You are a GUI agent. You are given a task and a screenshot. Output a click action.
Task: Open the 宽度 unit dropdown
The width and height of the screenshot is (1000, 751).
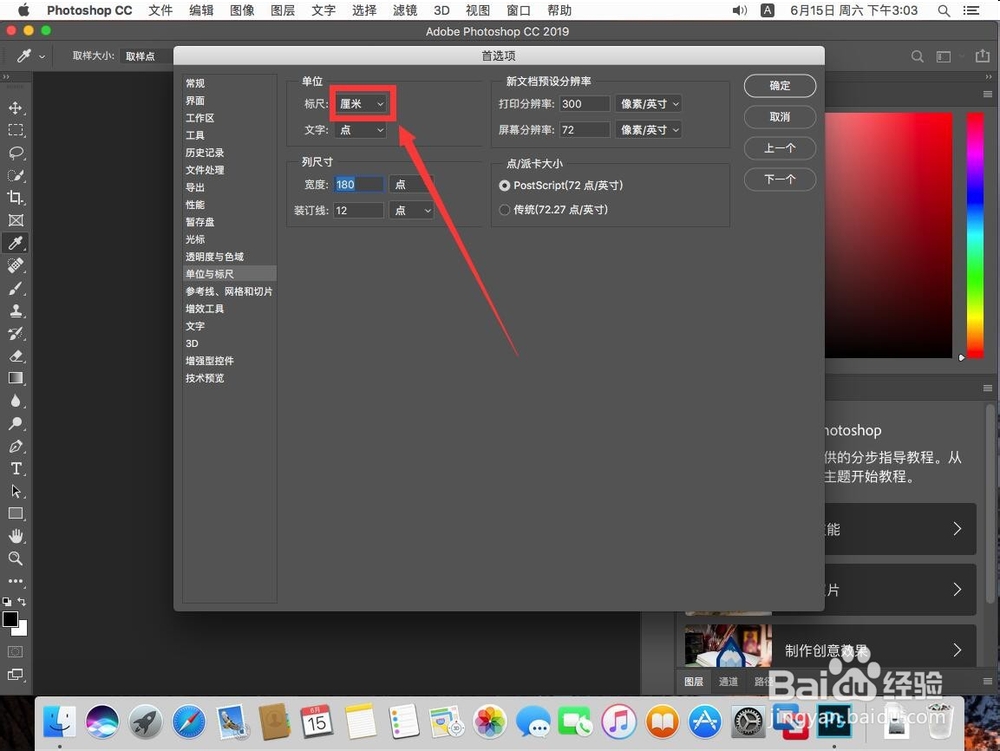point(411,184)
